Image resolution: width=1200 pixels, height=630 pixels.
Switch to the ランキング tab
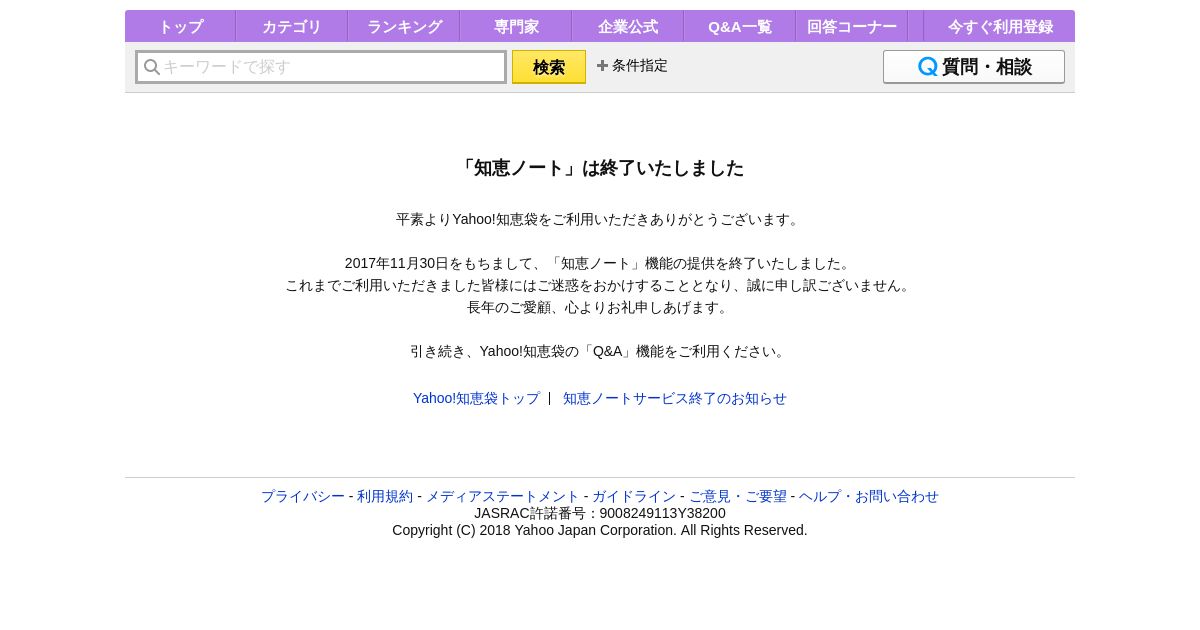coord(404,27)
